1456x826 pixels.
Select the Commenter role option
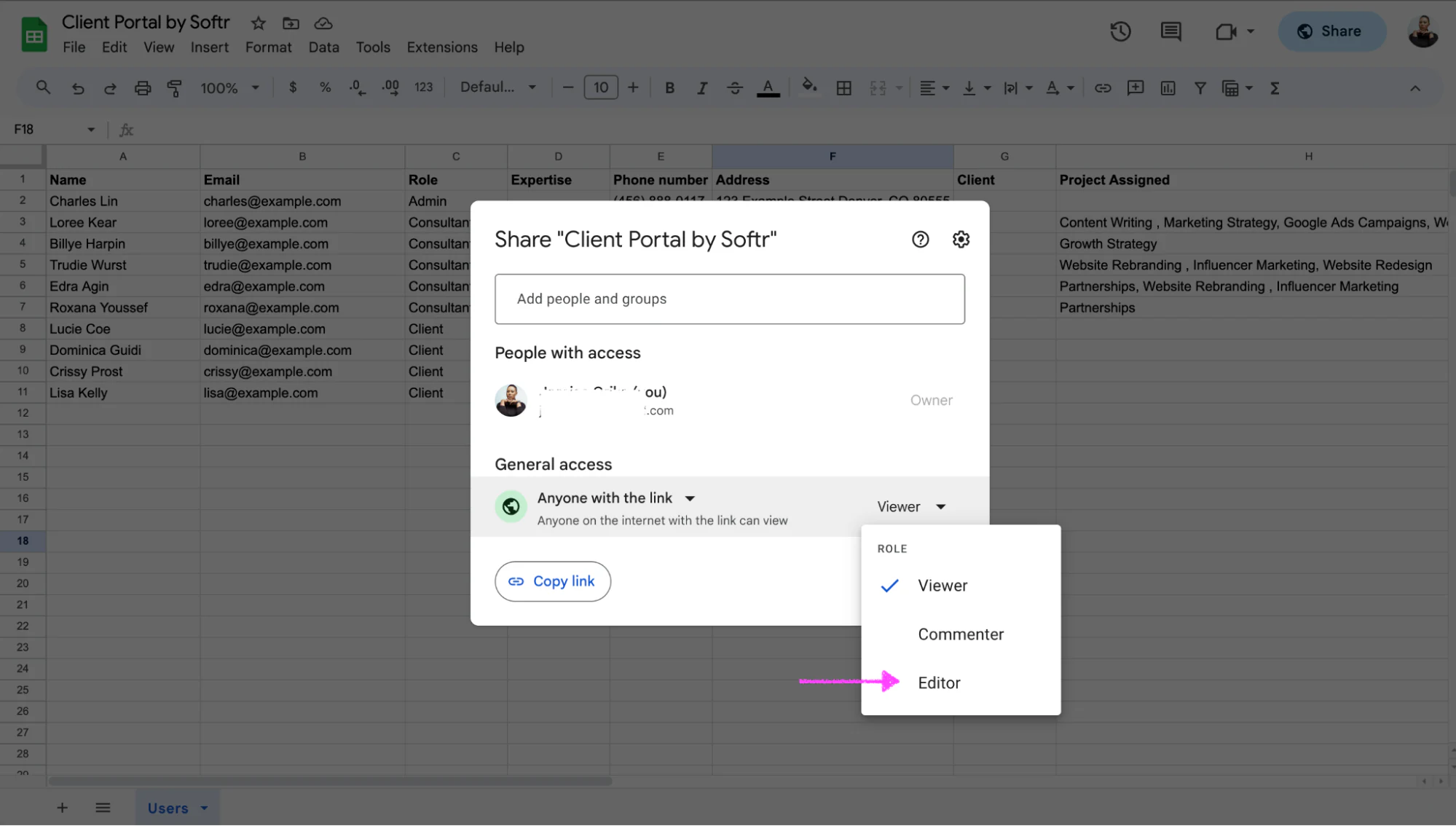(961, 634)
